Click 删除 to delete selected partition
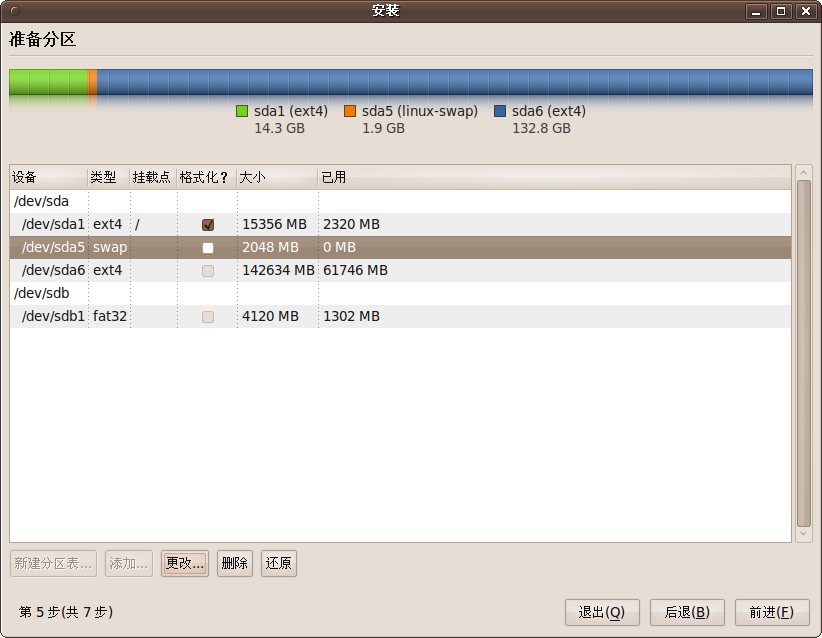This screenshot has width=822, height=638. pyautogui.click(x=234, y=564)
